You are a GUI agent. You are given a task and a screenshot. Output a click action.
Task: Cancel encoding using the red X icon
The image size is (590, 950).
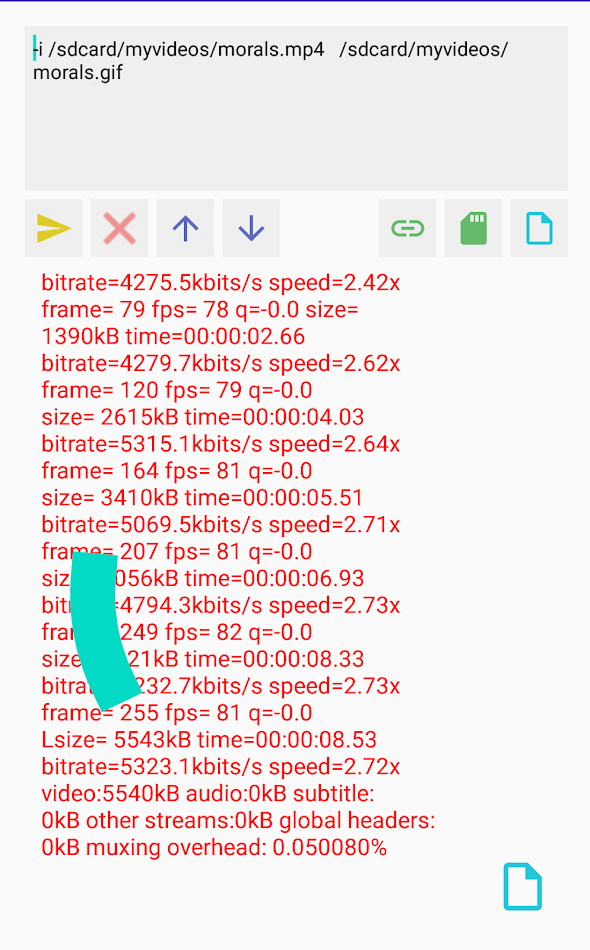coord(118,228)
